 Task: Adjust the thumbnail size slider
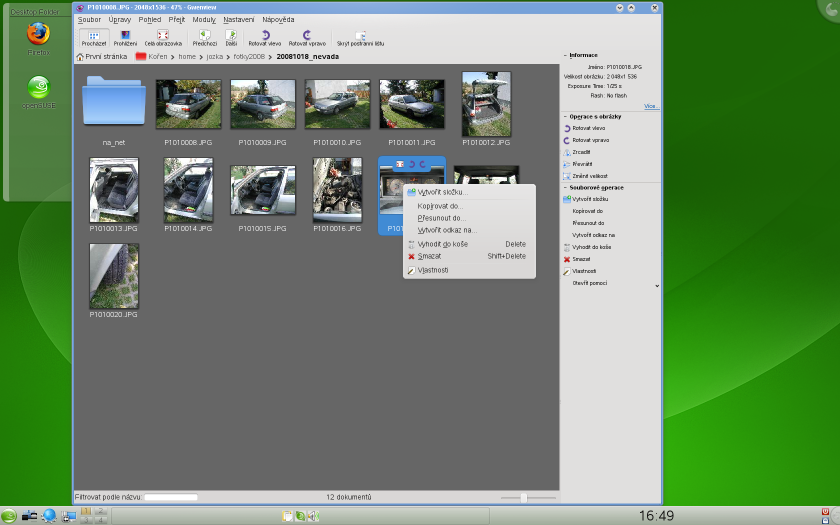(523, 498)
